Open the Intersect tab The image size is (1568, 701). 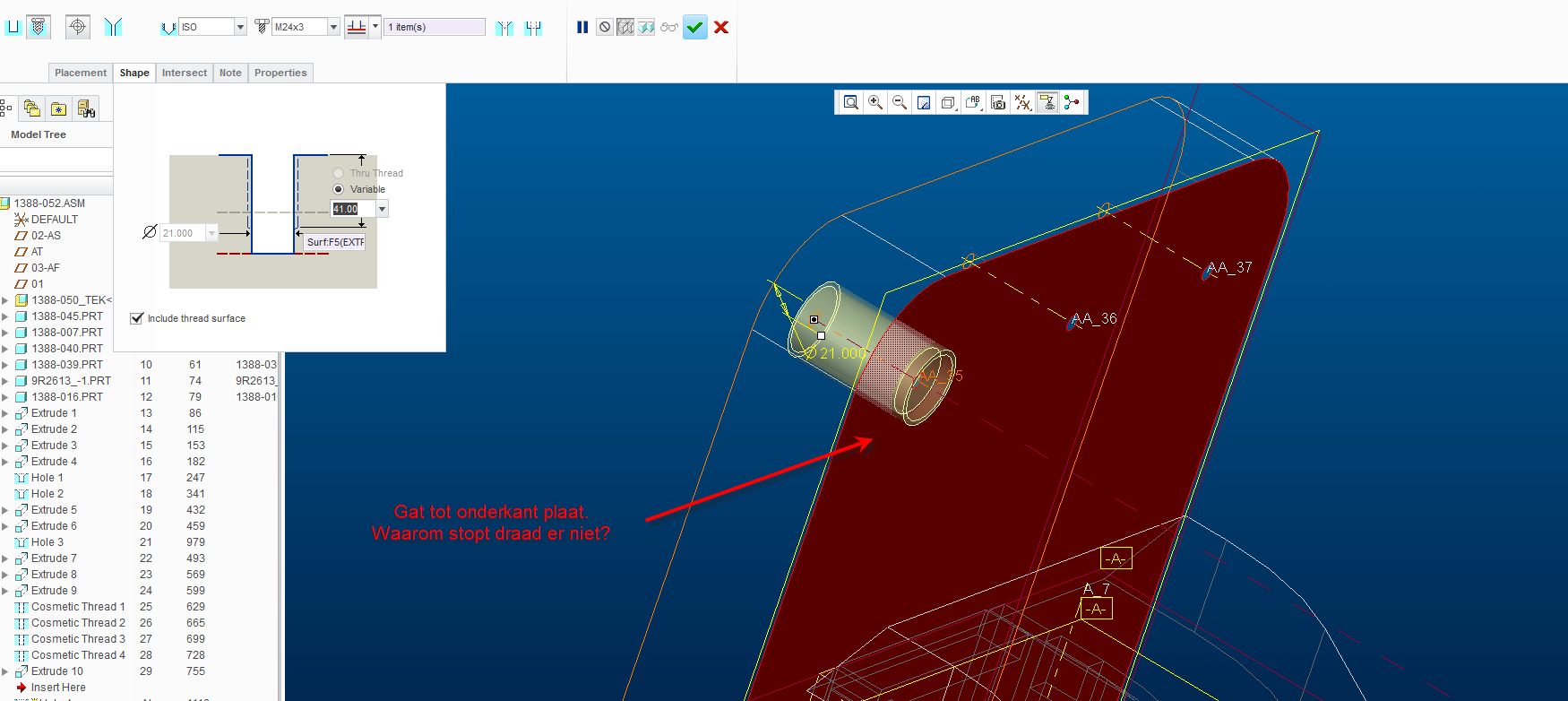point(185,73)
